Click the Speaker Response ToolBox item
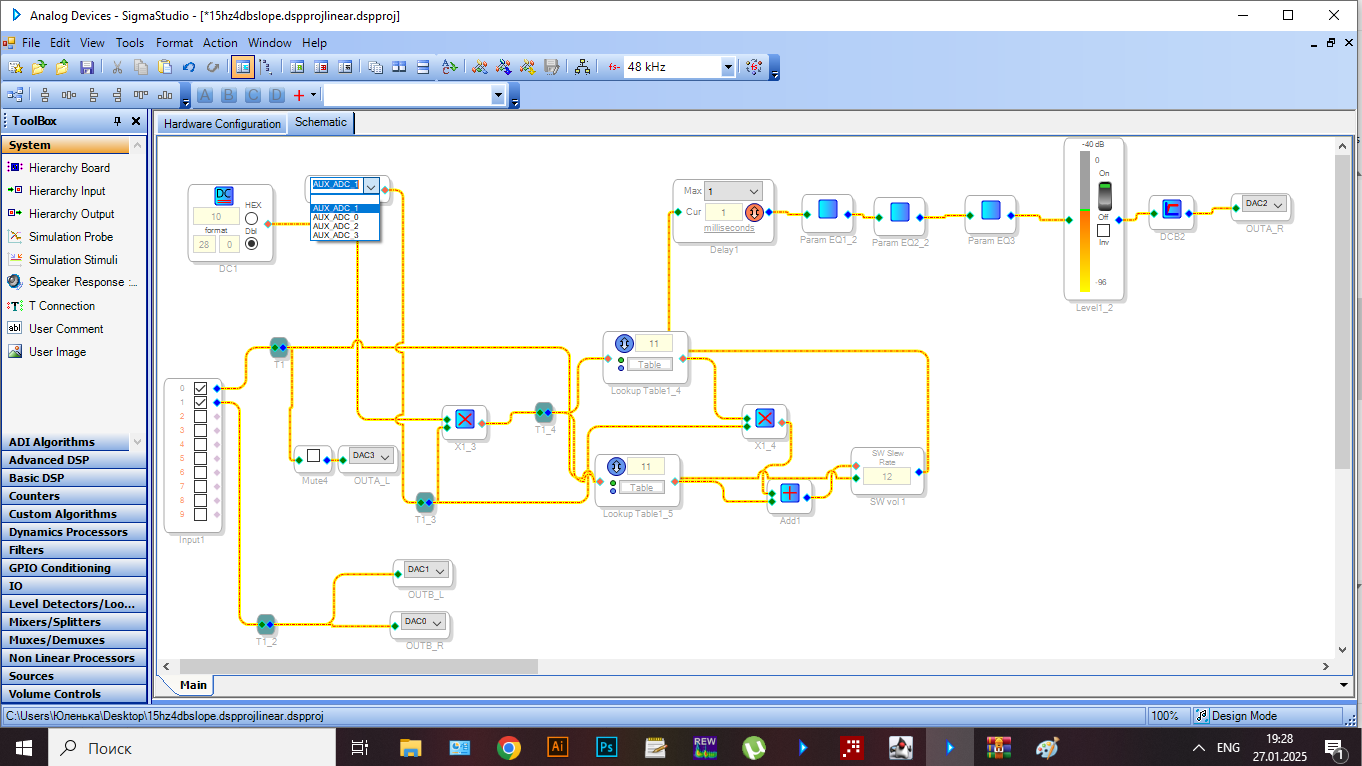Image resolution: width=1362 pixels, height=766 pixels. point(83,283)
